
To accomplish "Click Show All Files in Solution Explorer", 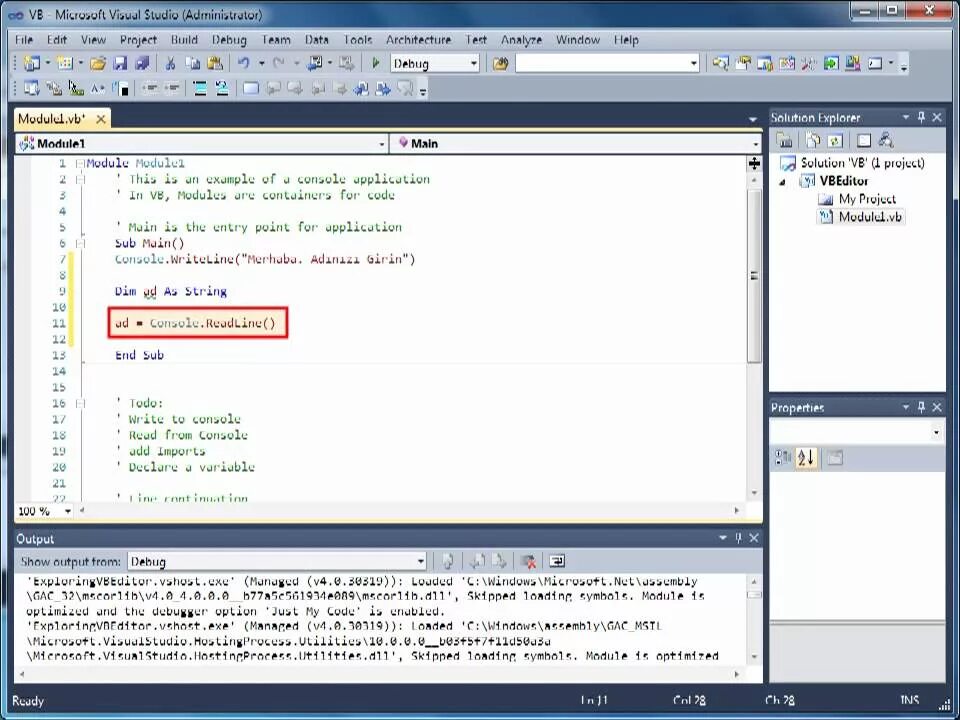I will tap(812, 141).
